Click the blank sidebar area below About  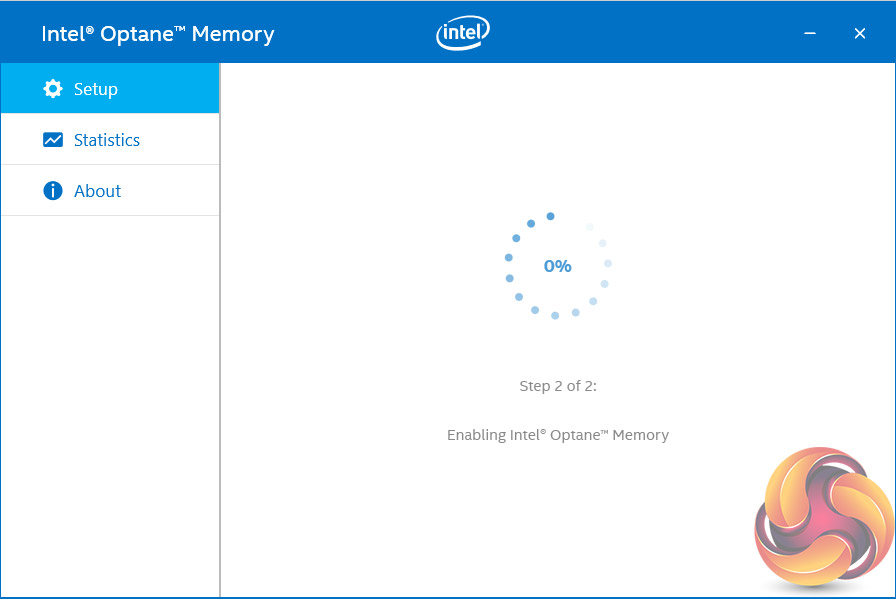point(110,400)
